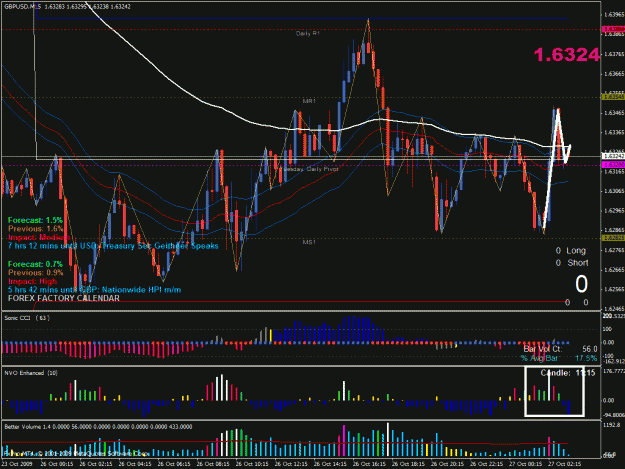The image size is (625, 469).
Task: Click the -162.912 Sonic CCI scale value
Action: [614, 361]
